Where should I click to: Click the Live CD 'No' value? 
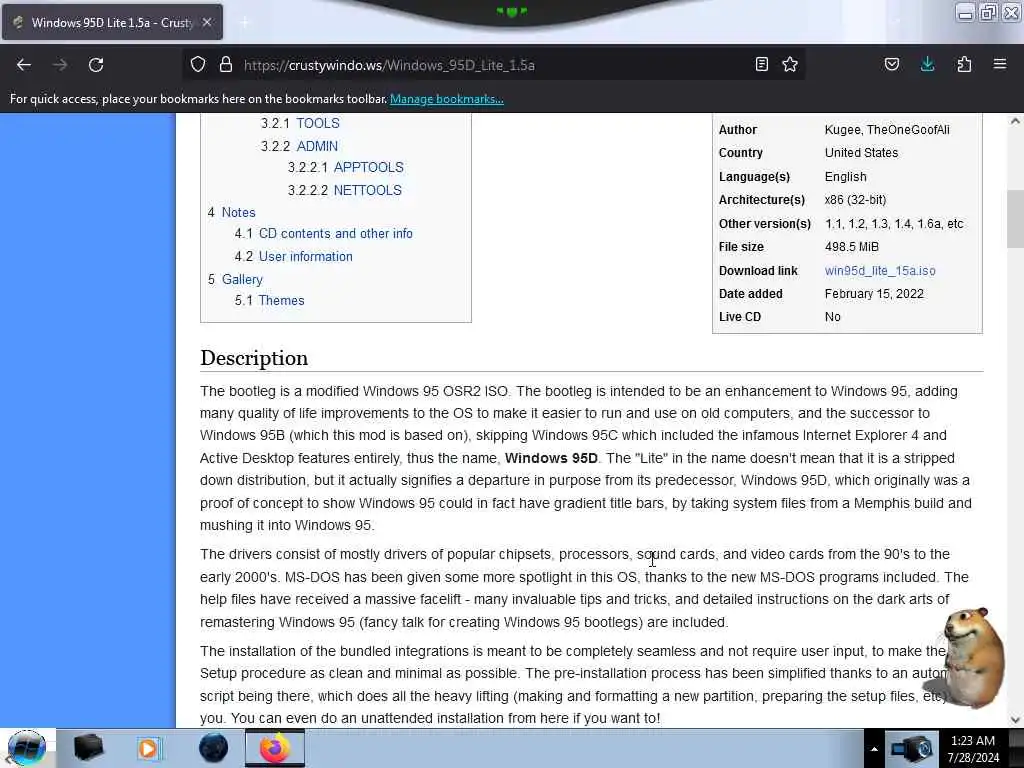point(833,317)
